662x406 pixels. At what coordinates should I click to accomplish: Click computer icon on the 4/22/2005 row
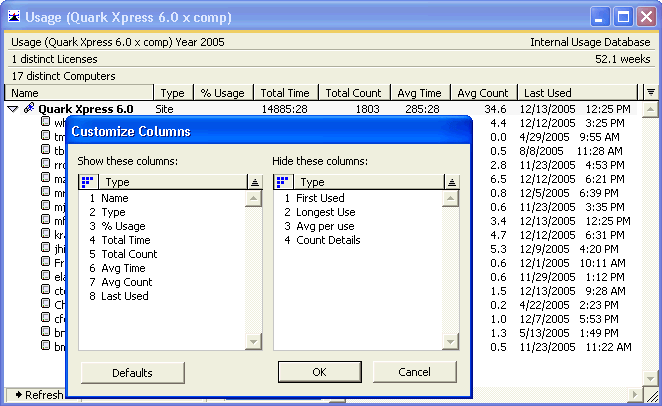tap(45, 303)
